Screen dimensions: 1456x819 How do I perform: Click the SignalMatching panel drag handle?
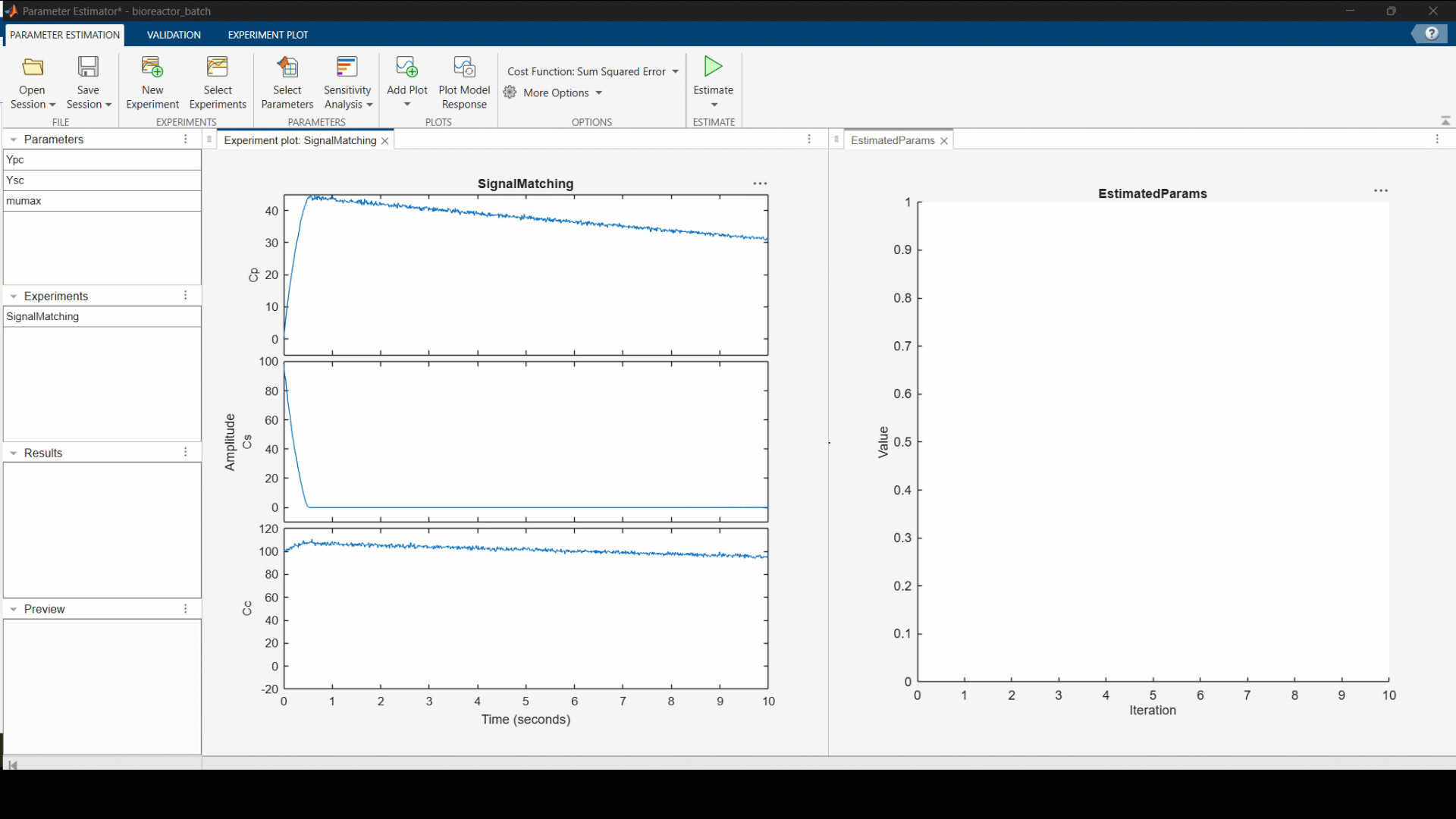click(209, 139)
